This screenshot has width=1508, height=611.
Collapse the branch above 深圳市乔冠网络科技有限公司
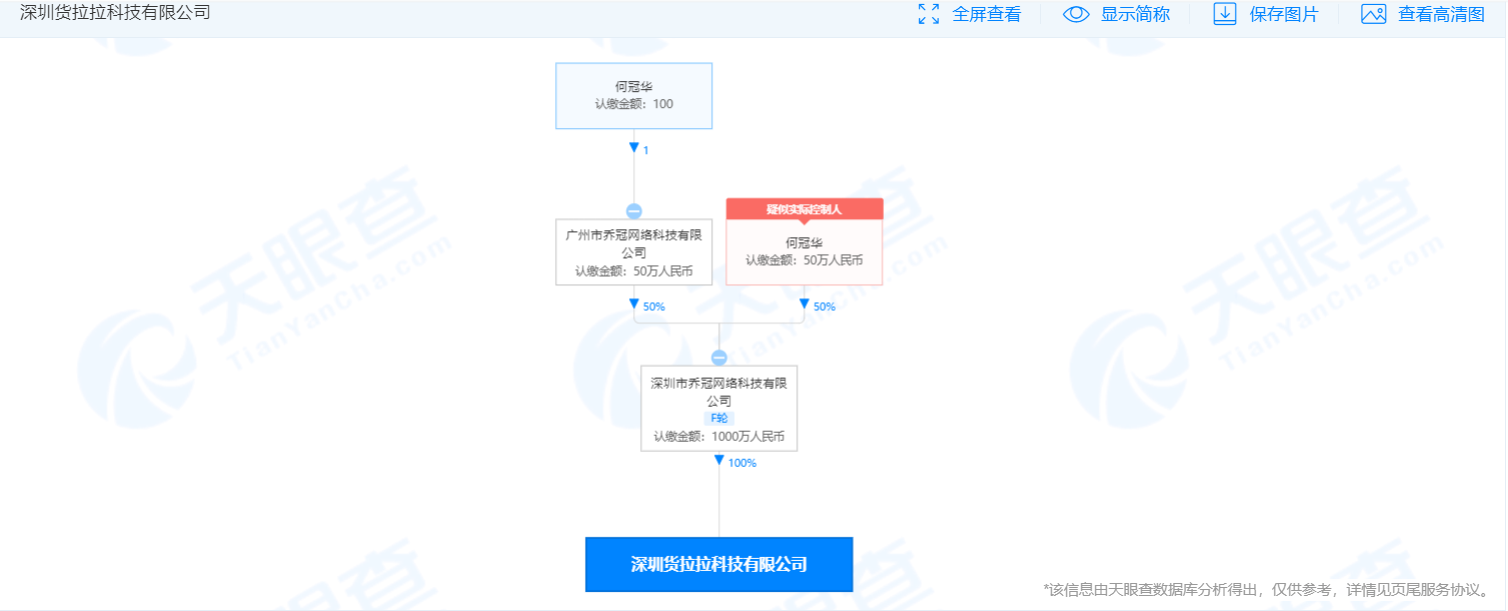[x=719, y=355]
